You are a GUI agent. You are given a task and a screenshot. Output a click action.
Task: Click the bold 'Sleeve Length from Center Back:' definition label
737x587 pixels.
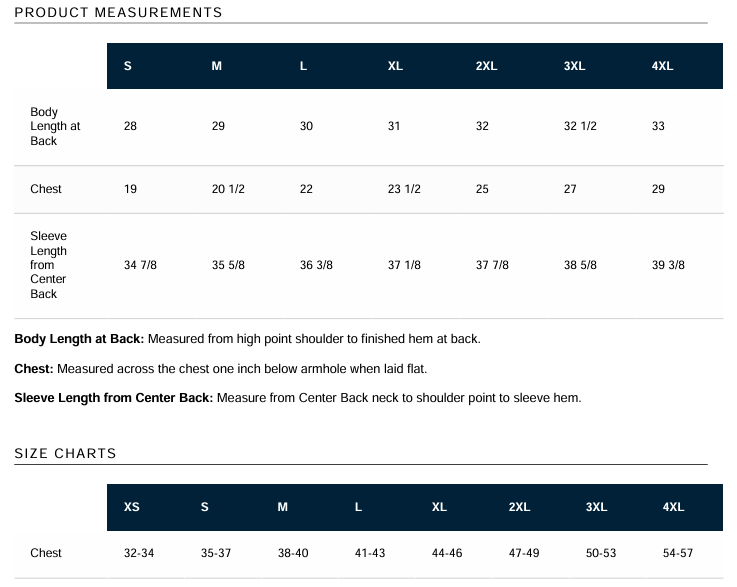(113, 398)
